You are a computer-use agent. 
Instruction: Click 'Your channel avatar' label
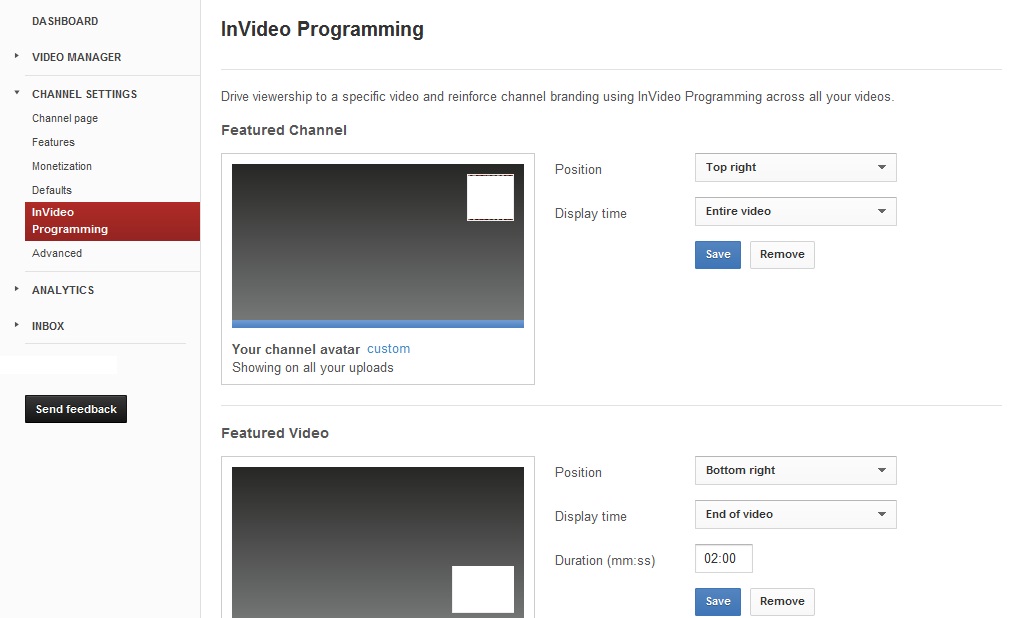pos(295,349)
